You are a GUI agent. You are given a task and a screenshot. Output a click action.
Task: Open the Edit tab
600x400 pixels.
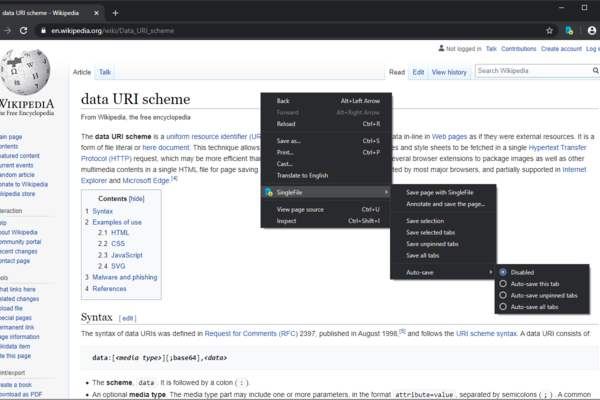tap(418, 72)
